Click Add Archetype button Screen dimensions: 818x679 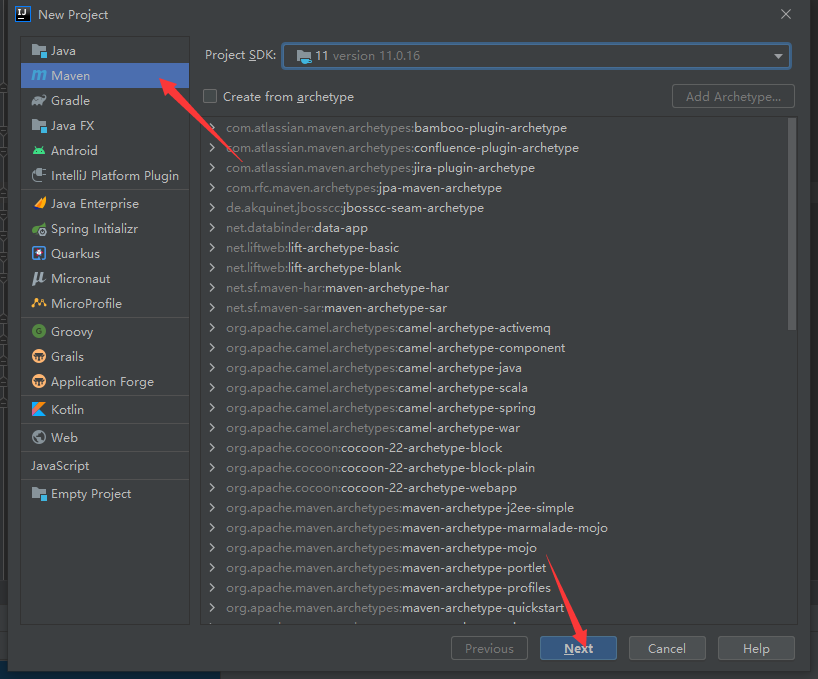pyautogui.click(x=733, y=96)
